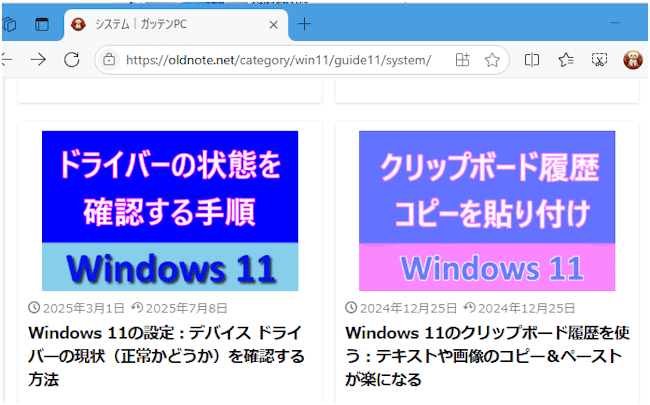Open the Windows 11のクリップボード履歴を使う article link
Viewport: 650px width, 405px height.
488,356
